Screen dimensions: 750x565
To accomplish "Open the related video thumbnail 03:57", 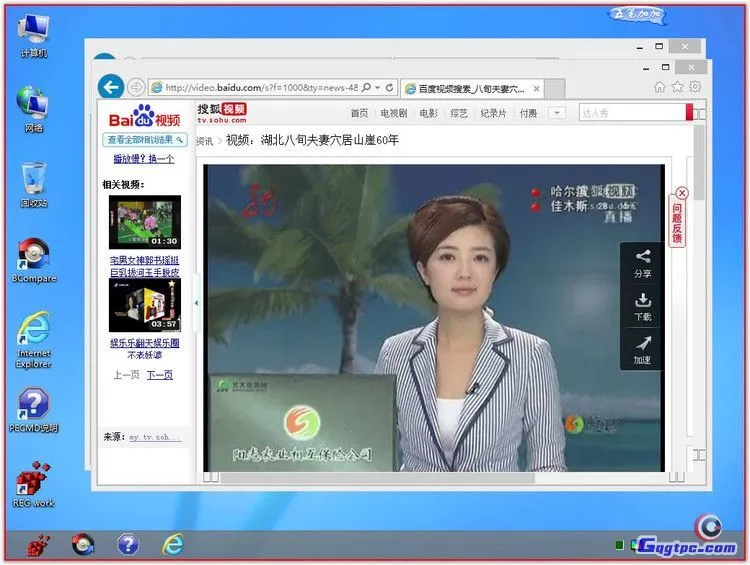I will coord(144,305).
